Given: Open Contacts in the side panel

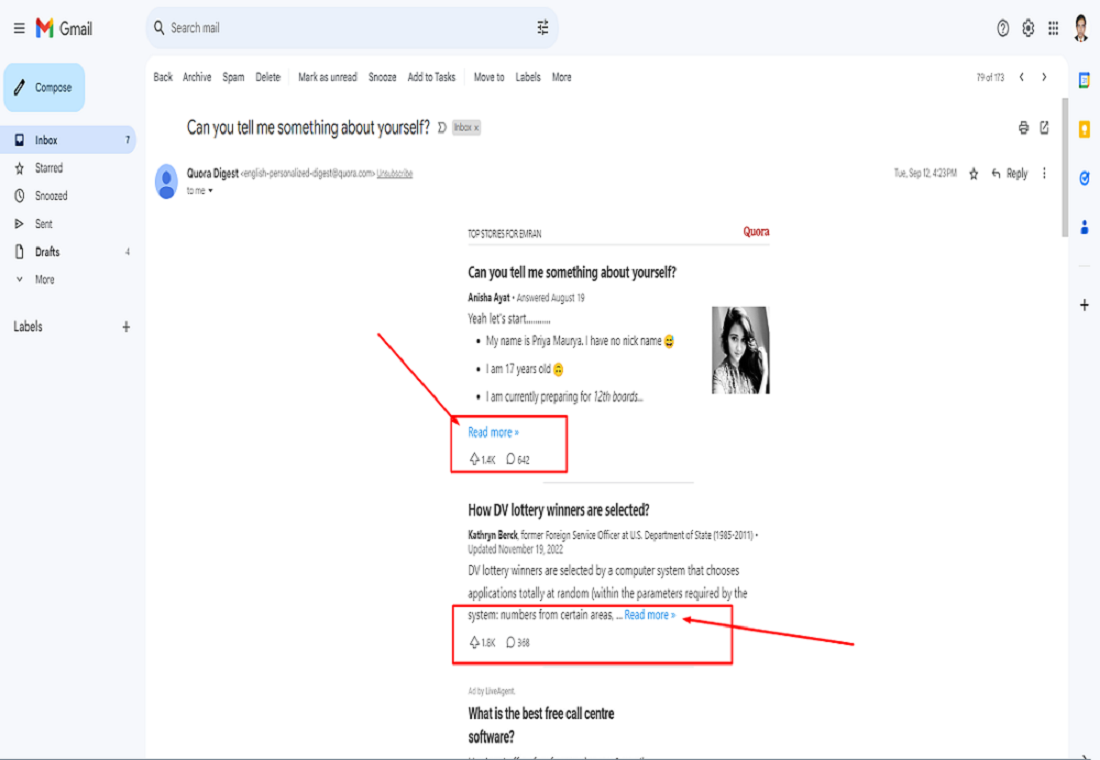Looking at the screenshot, I should pos(1084,227).
